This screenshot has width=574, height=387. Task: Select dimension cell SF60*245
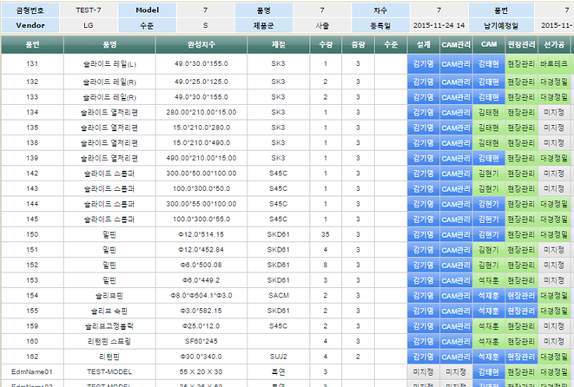201,341
